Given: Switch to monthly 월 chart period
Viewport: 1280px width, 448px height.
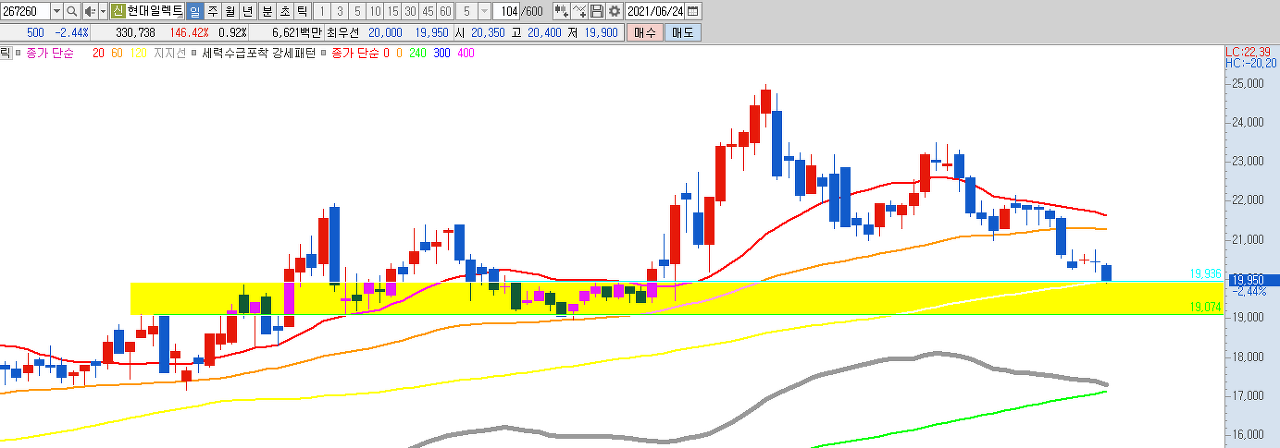Looking at the screenshot, I should [x=230, y=11].
